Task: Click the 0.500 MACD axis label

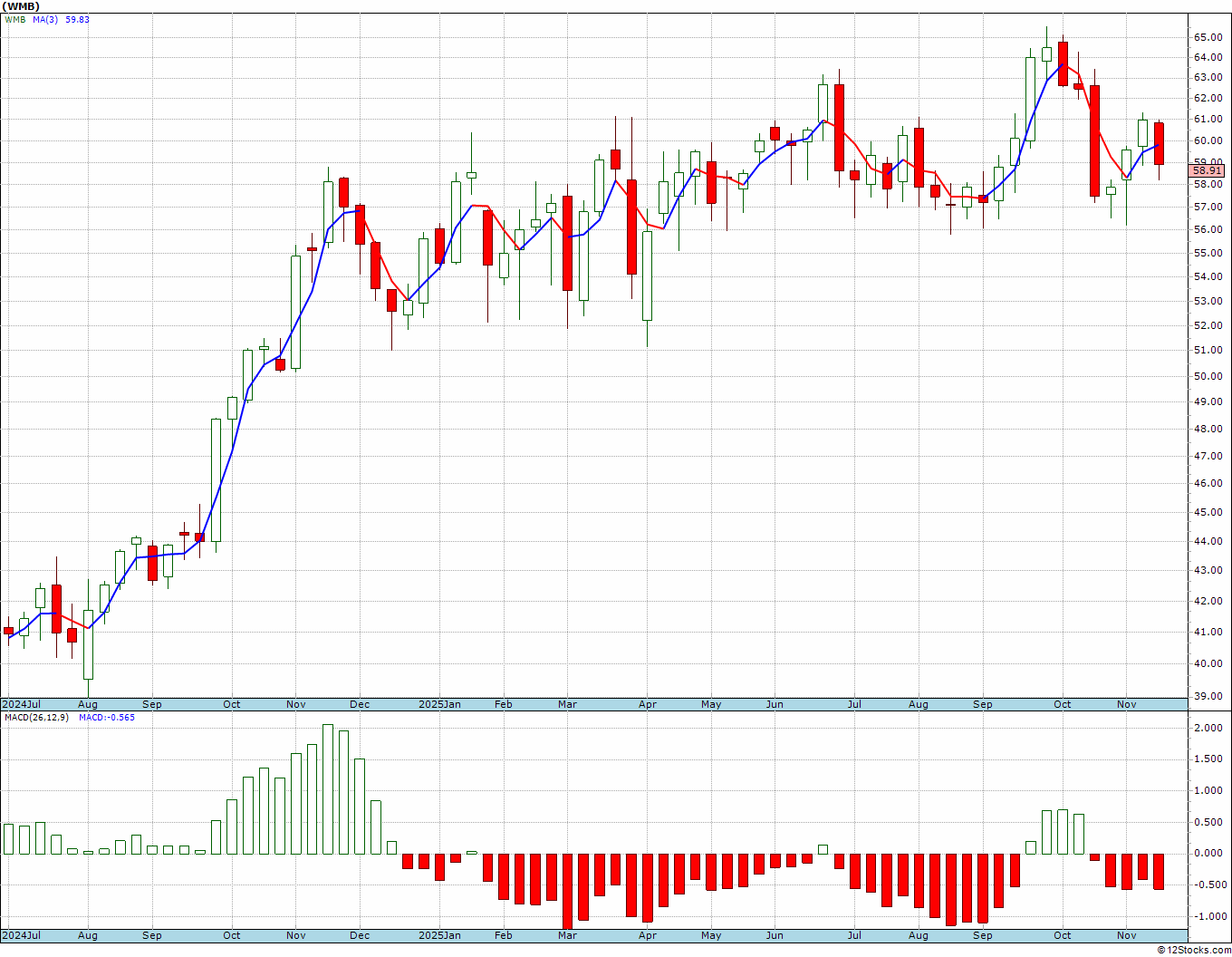Action: (x=1208, y=822)
